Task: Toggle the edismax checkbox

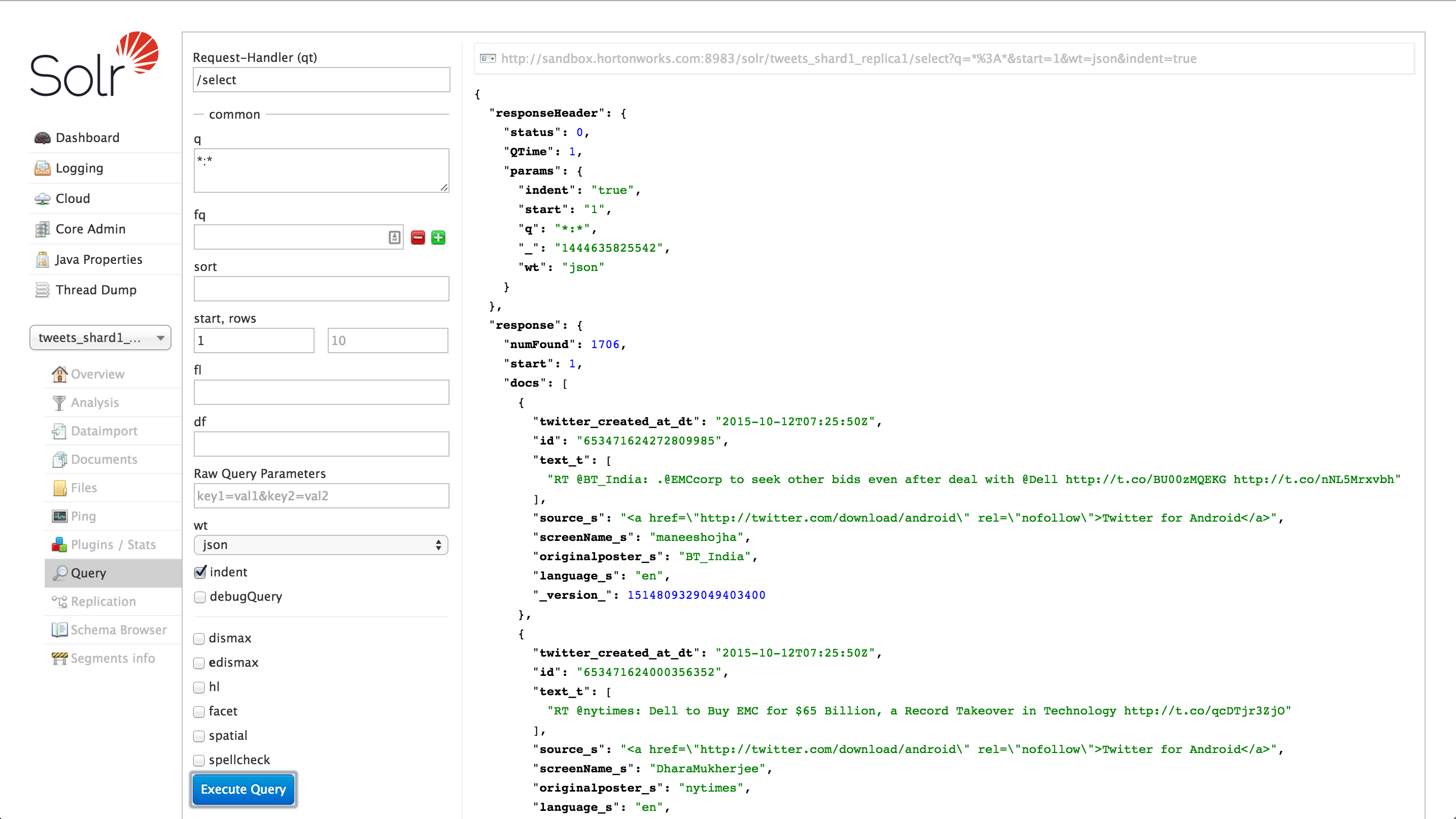Action: click(199, 663)
